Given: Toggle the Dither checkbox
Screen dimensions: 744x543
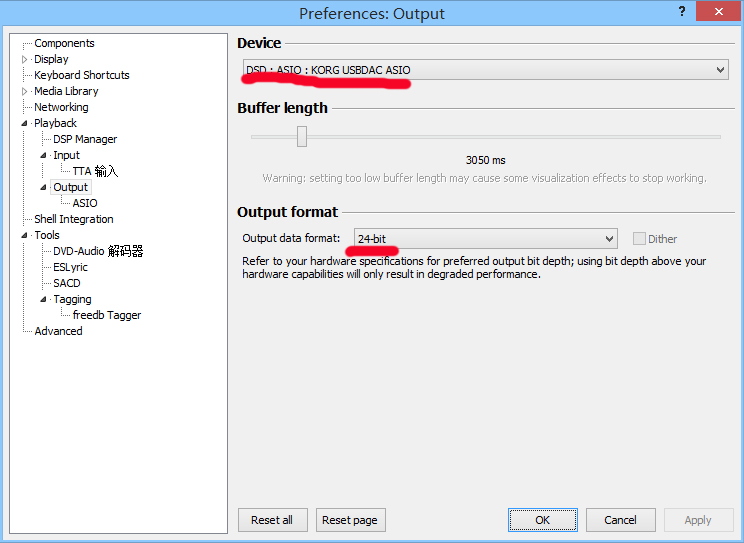Looking at the screenshot, I should click(x=639, y=239).
